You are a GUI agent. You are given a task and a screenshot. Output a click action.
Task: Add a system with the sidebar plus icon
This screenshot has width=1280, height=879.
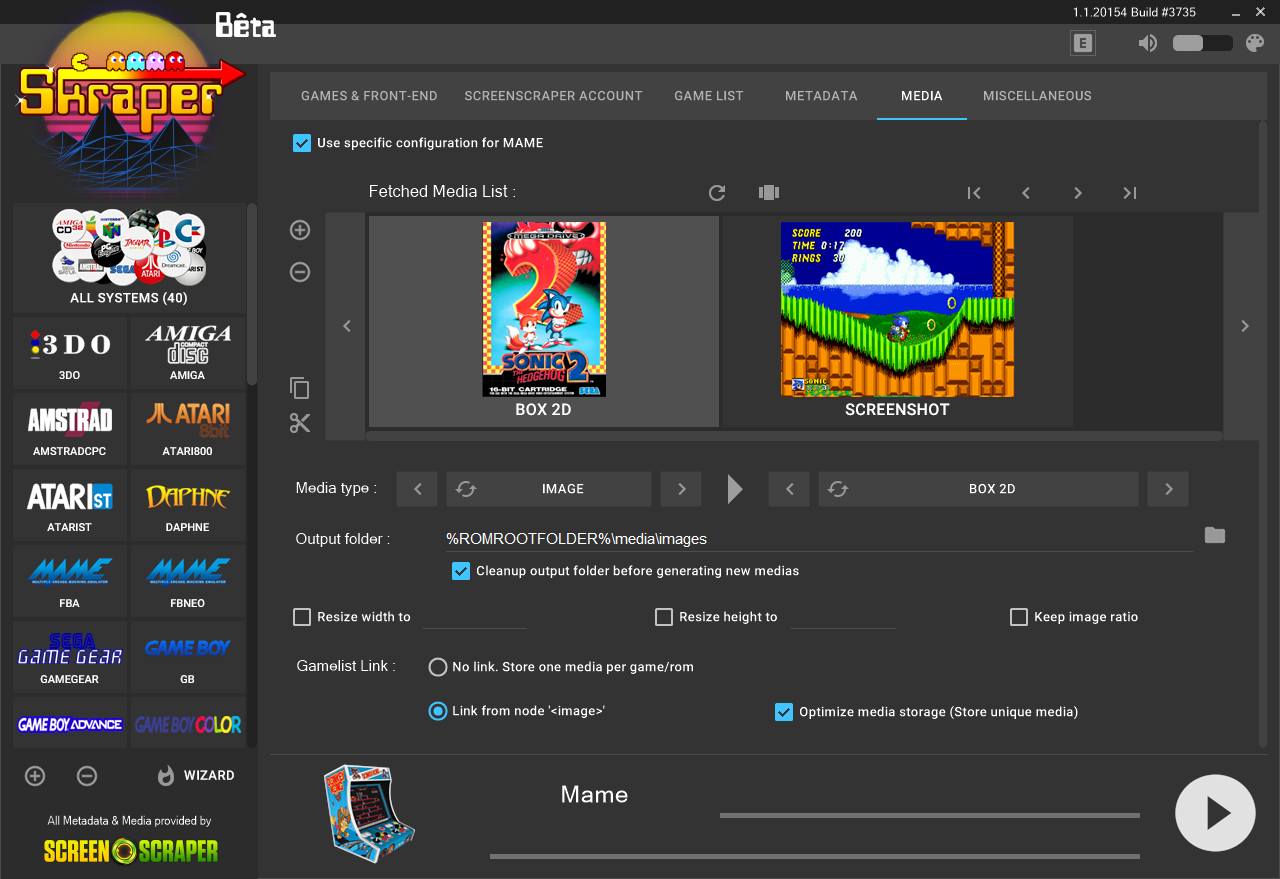coord(35,776)
